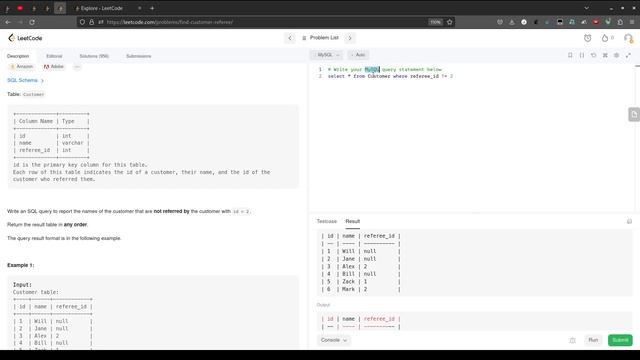Click the format code braces icon
Image resolution: width=640 pixels, height=360 pixels.
coord(582,55)
